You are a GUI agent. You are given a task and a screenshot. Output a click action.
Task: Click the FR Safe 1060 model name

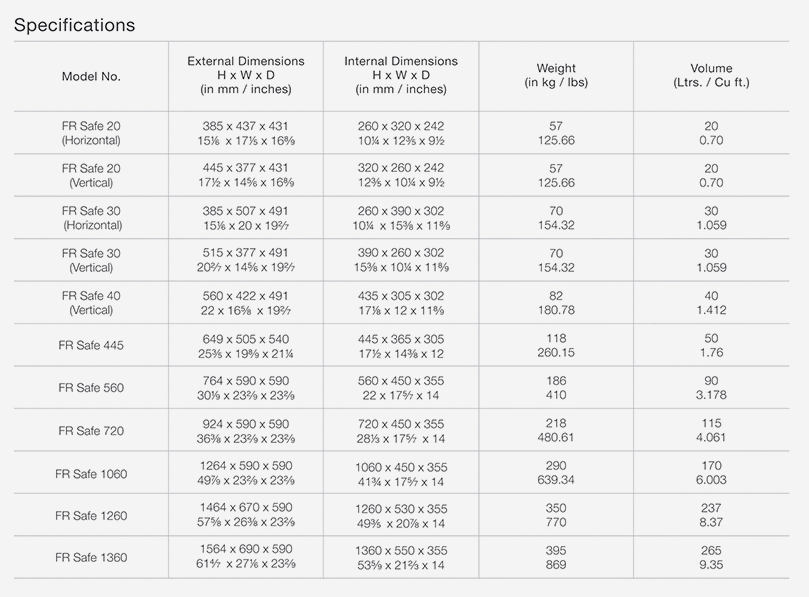(91, 473)
